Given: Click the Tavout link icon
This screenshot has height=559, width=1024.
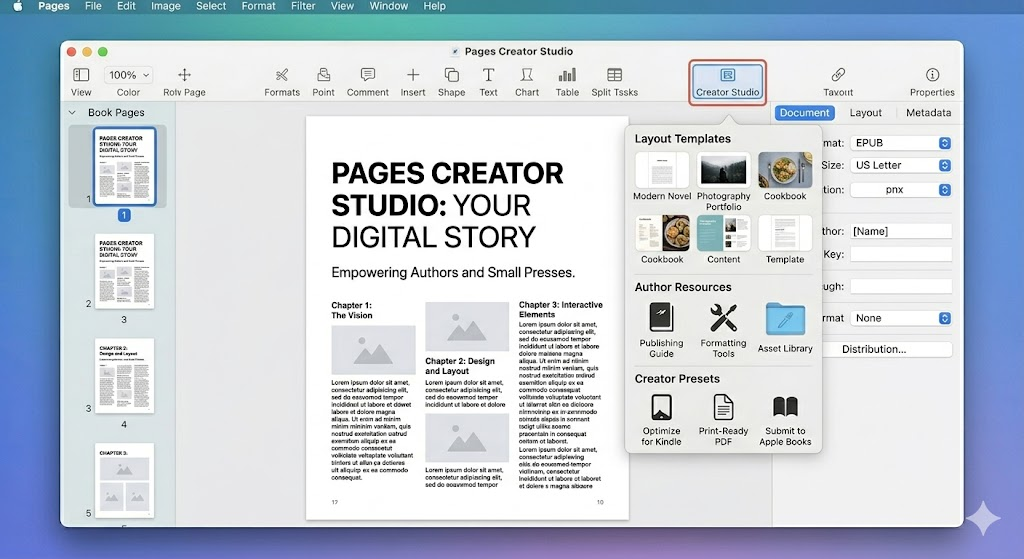Looking at the screenshot, I should coord(838,74).
